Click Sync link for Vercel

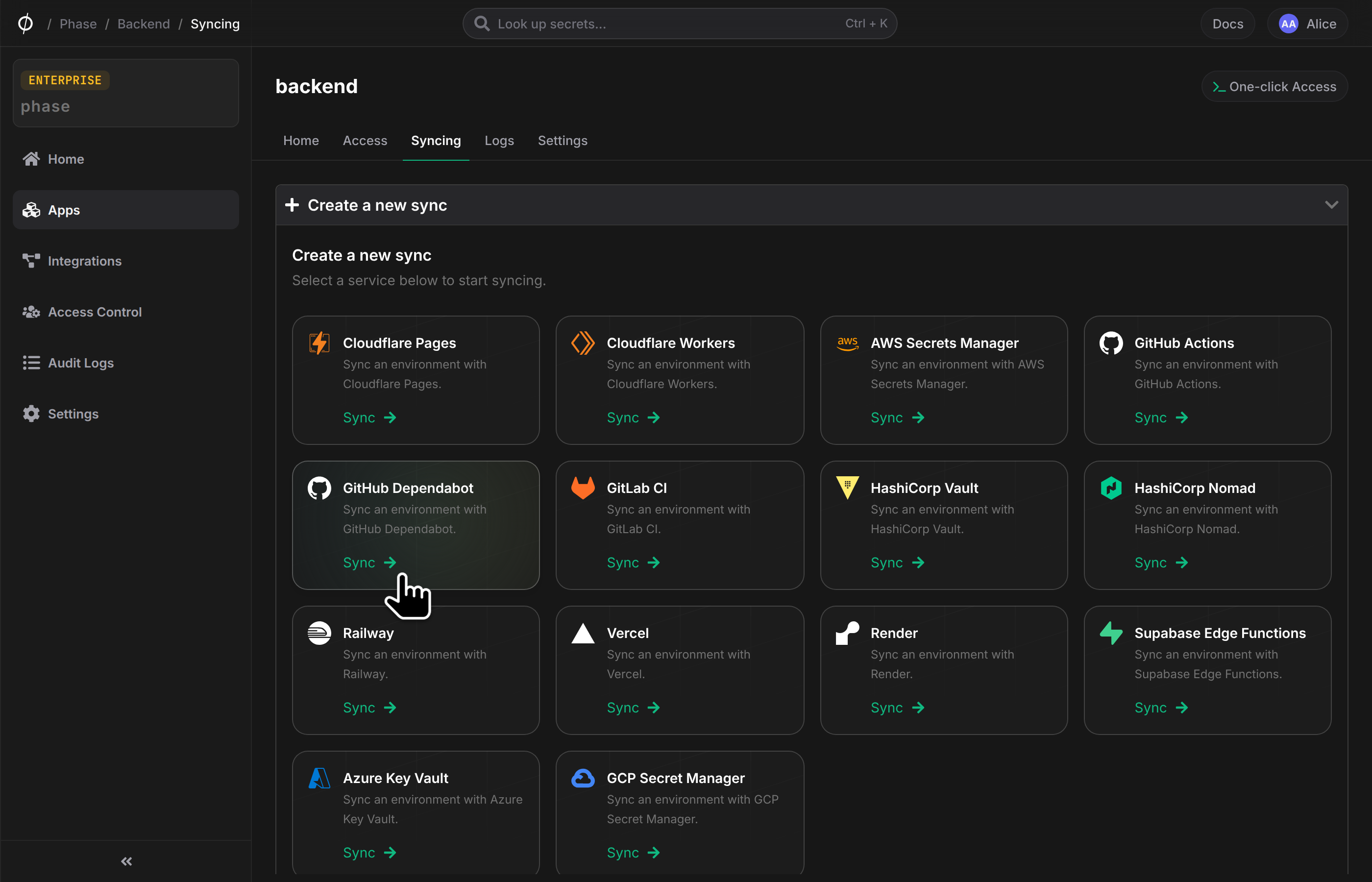coord(633,708)
